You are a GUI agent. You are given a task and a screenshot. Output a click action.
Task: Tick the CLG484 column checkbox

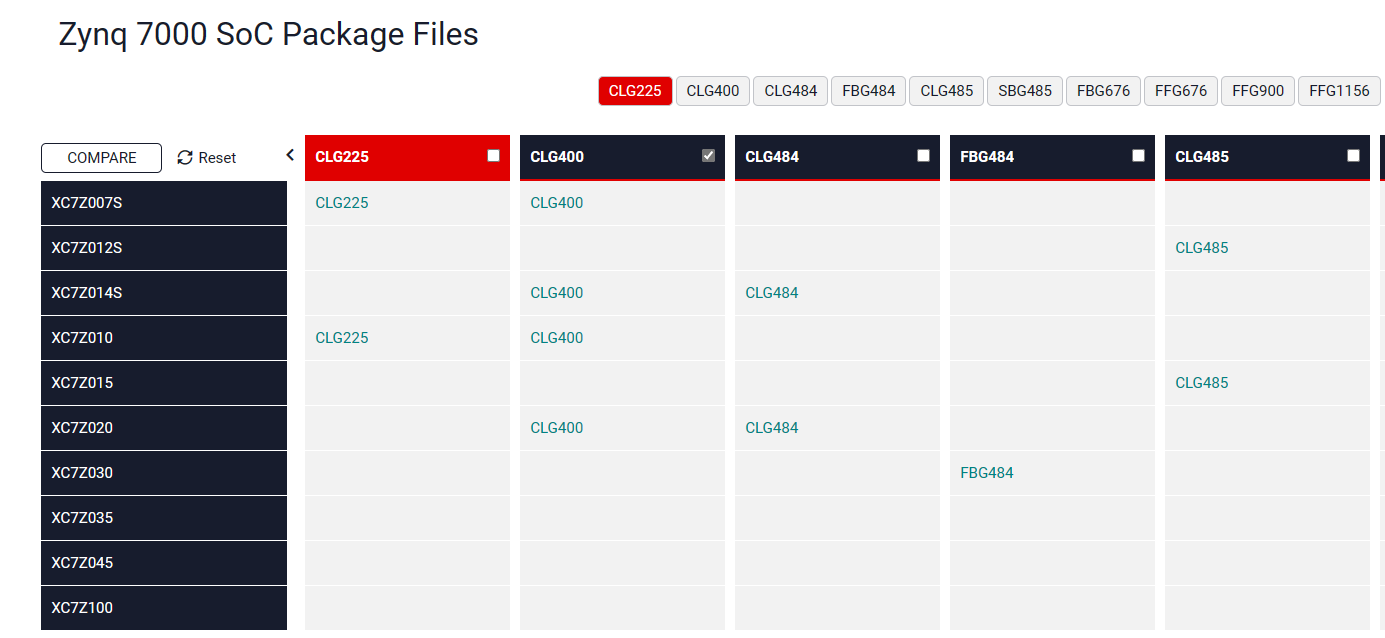tap(923, 155)
